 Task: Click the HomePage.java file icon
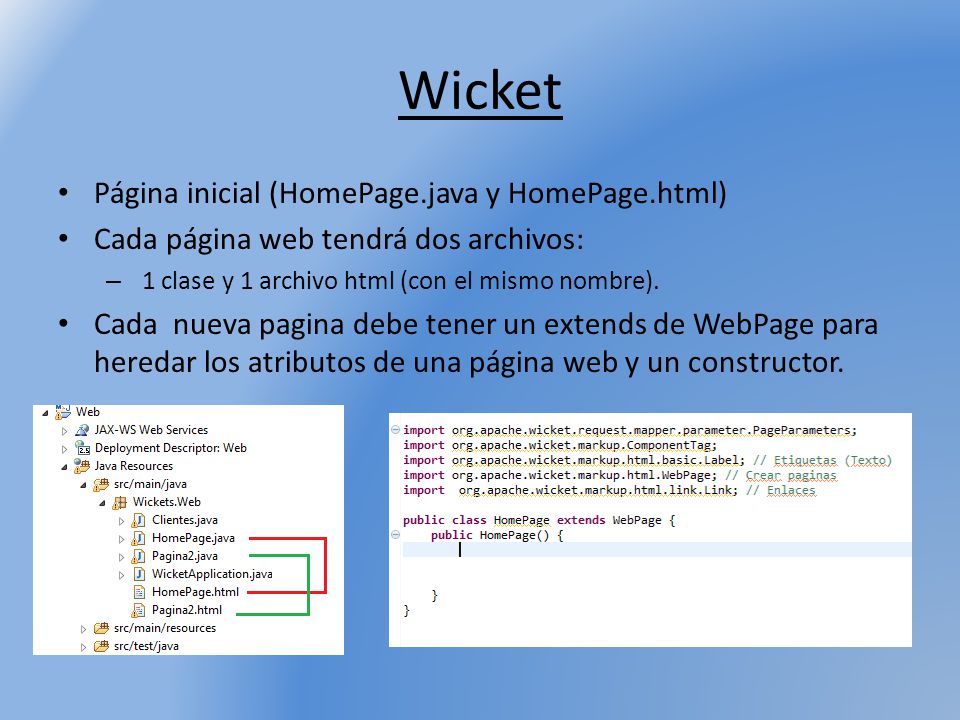(139, 538)
